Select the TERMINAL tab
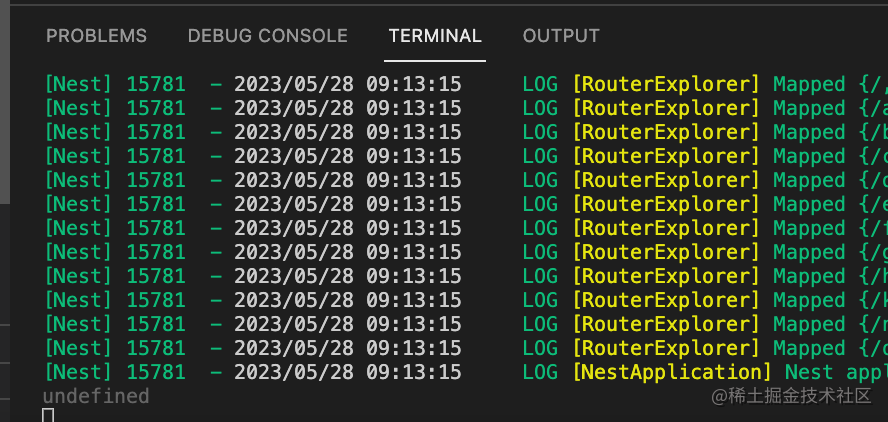Screen dimensions: 888x422 (435, 36)
